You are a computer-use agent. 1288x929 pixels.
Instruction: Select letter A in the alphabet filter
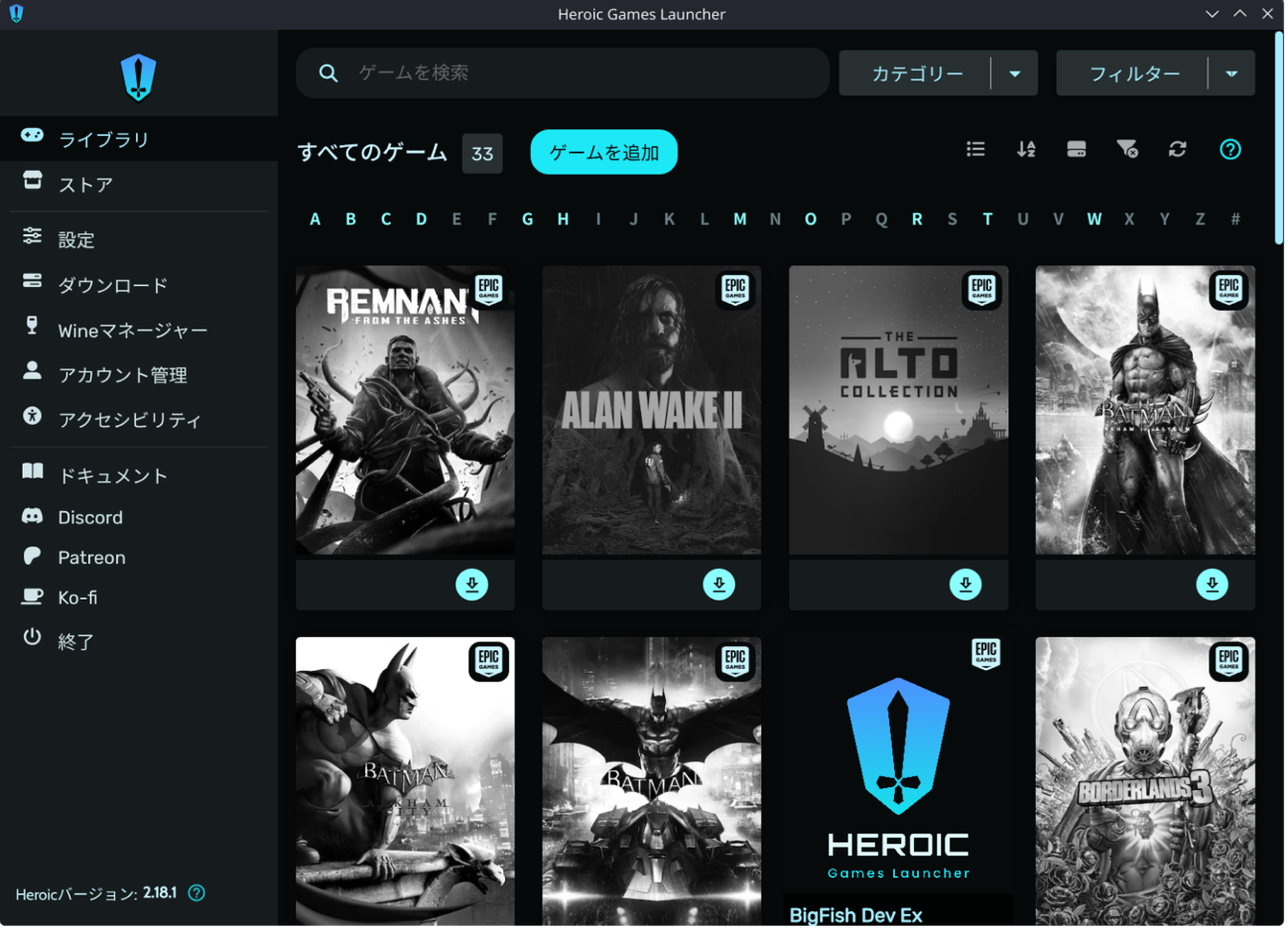coord(315,218)
